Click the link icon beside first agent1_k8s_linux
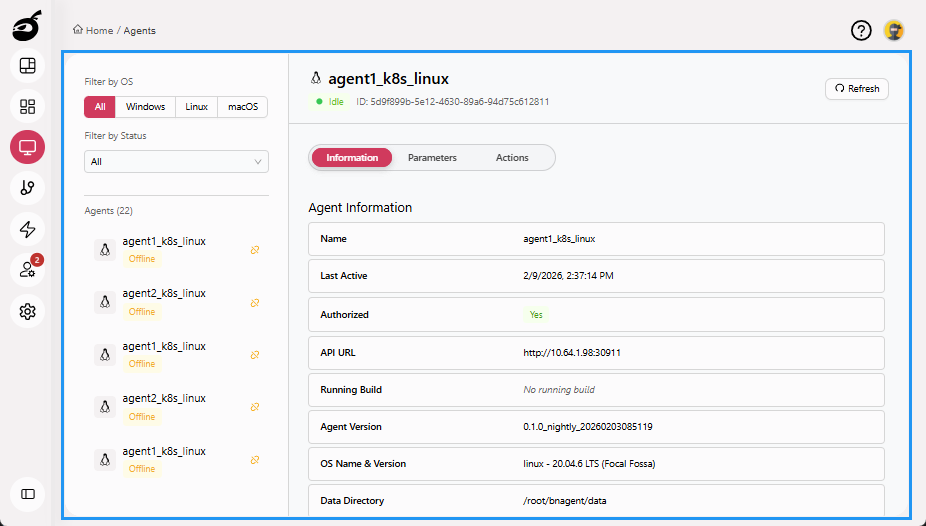 (x=255, y=250)
